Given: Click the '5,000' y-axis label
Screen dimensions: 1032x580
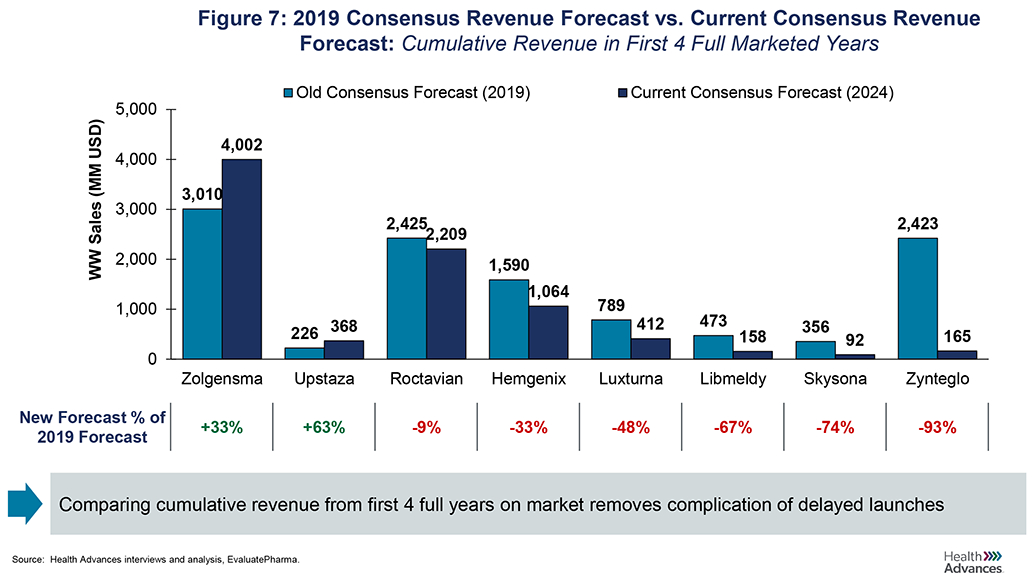Looking at the screenshot, I should 136,109.
